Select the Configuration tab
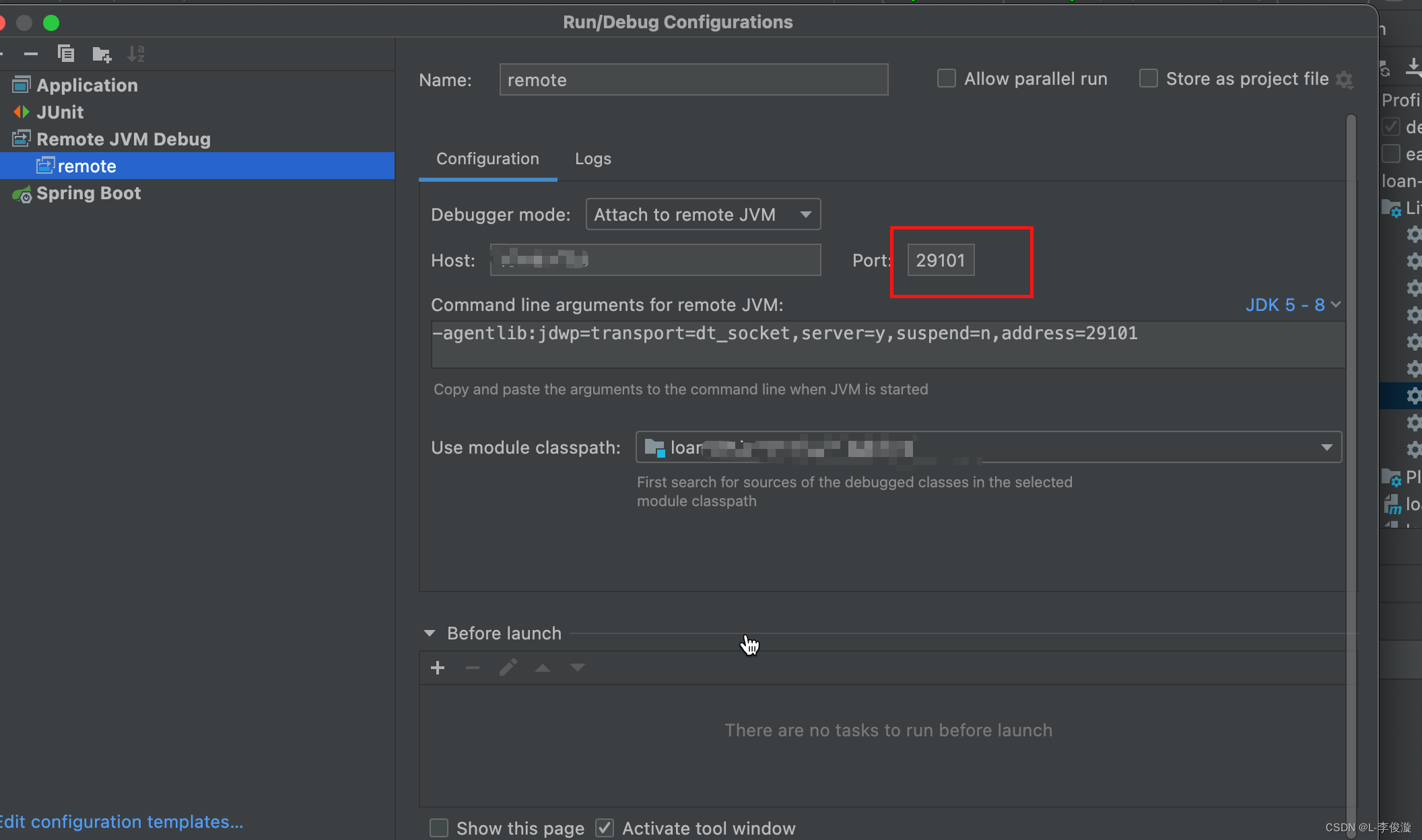 pyautogui.click(x=487, y=159)
